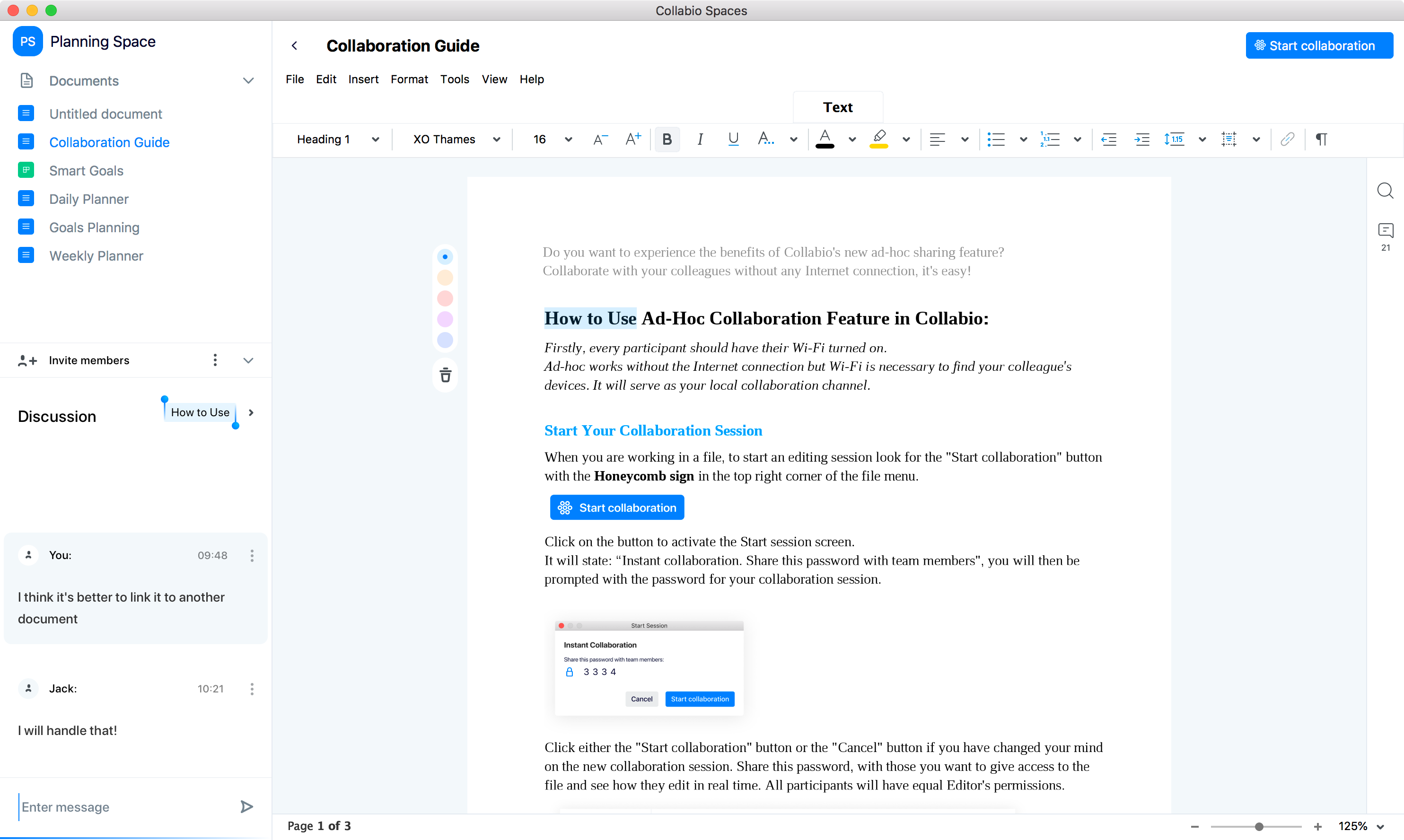Collapse the Documents section chevron
Image resolution: width=1404 pixels, height=840 pixels.
248,80
